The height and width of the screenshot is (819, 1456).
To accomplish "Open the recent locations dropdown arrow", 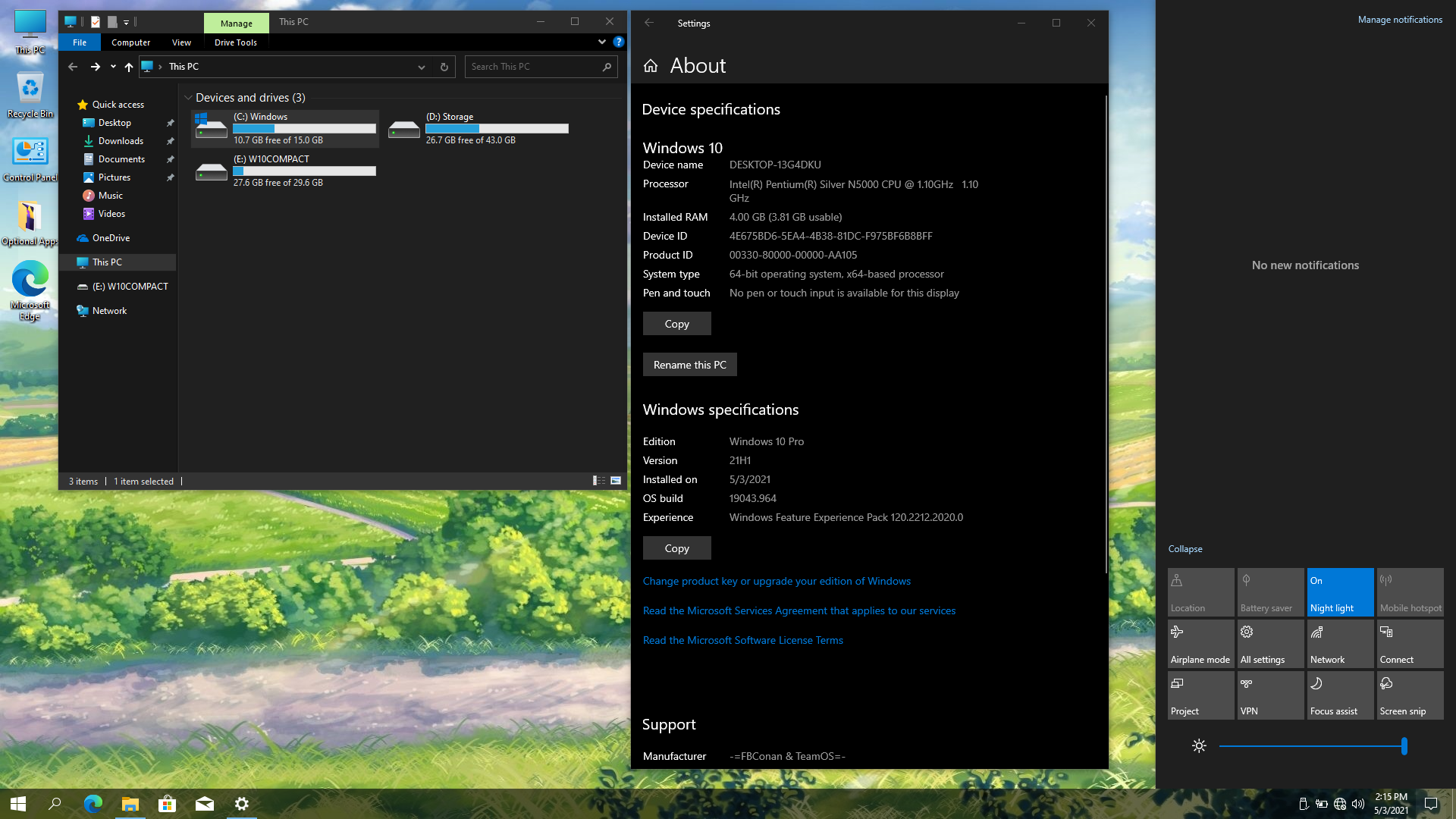I will (113, 67).
